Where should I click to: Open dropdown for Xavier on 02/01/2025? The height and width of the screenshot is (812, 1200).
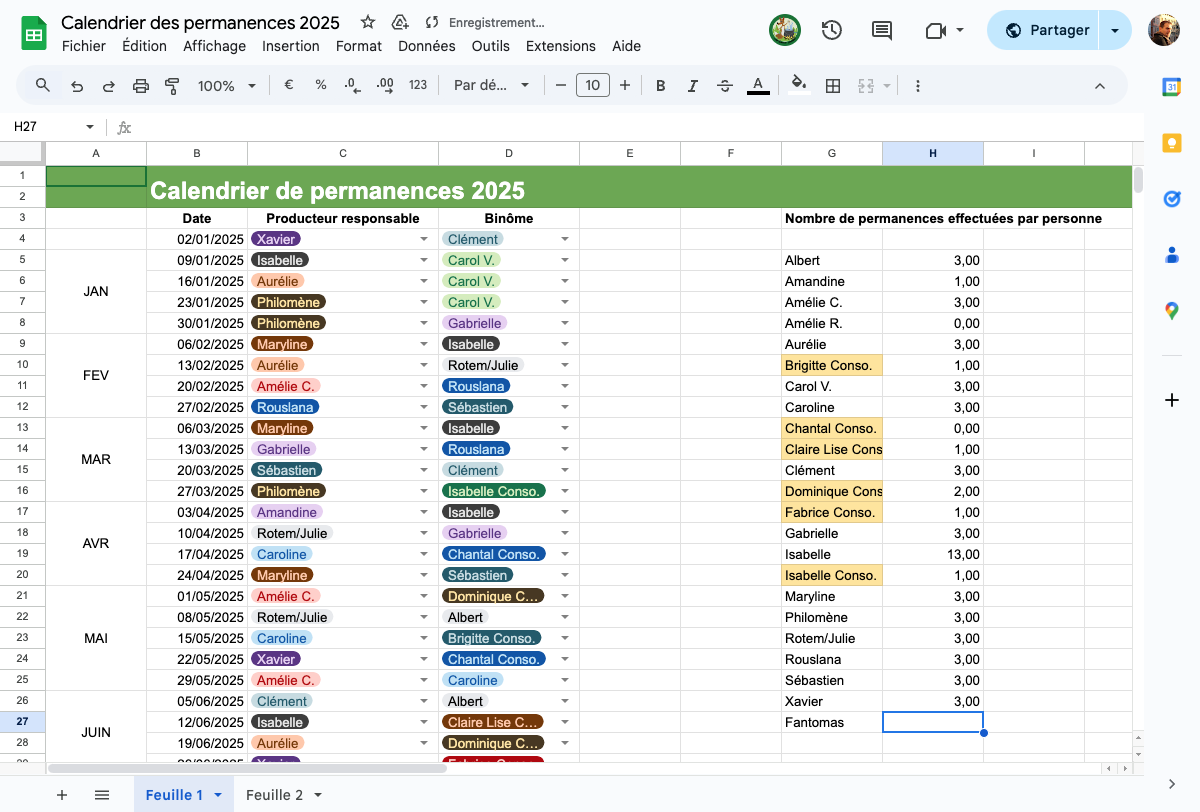click(x=424, y=239)
